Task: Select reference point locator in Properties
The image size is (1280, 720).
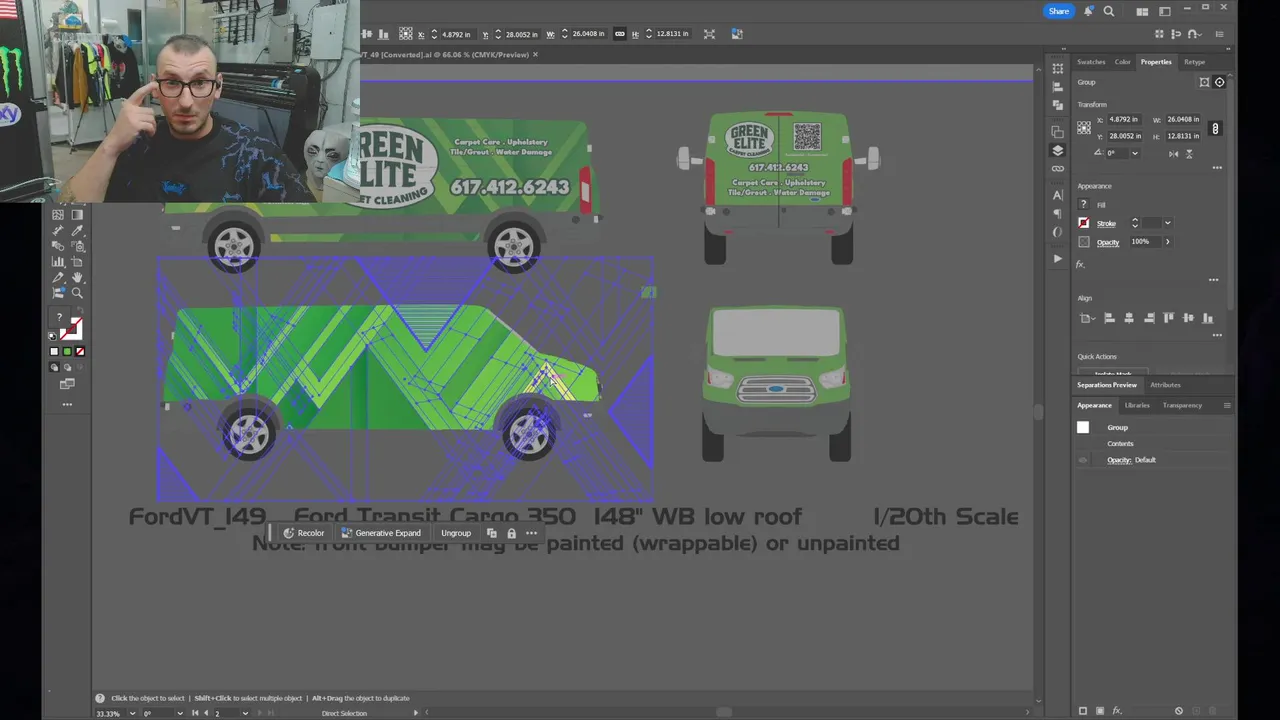Action: click(1084, 127)
